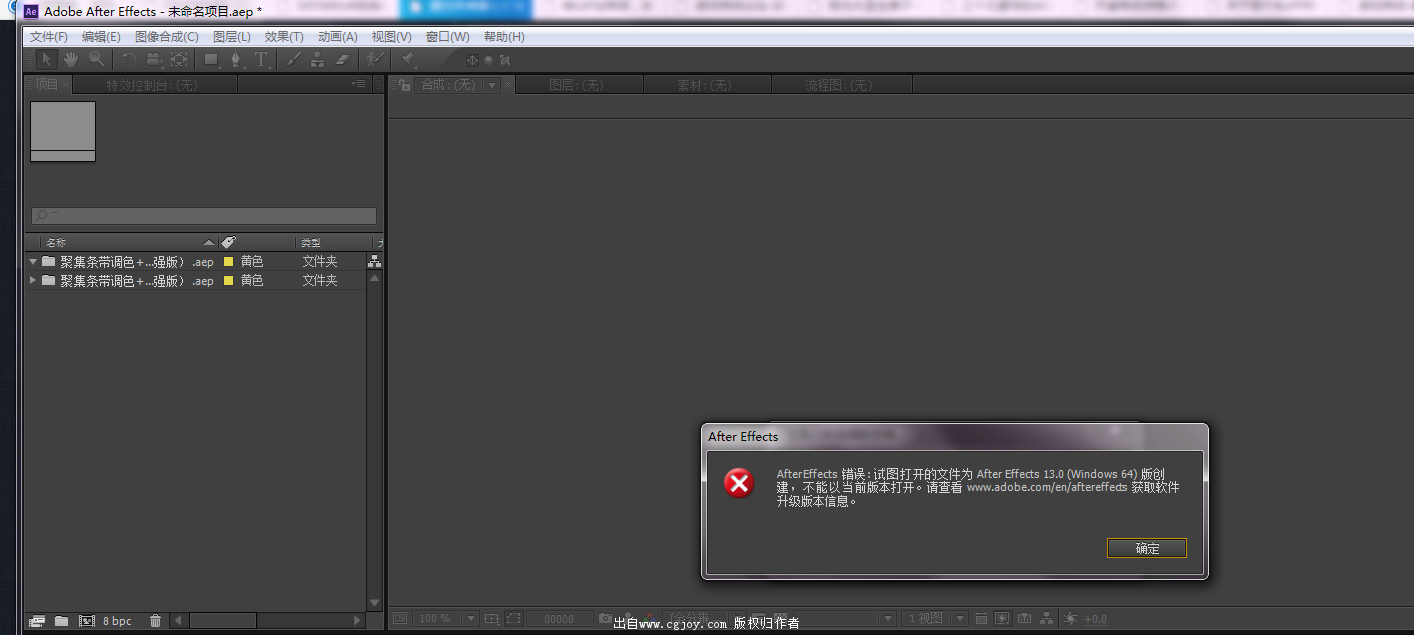Open the 编辑(E) menu
This screenshot has width=1414, height=635.
coord(101,37)
